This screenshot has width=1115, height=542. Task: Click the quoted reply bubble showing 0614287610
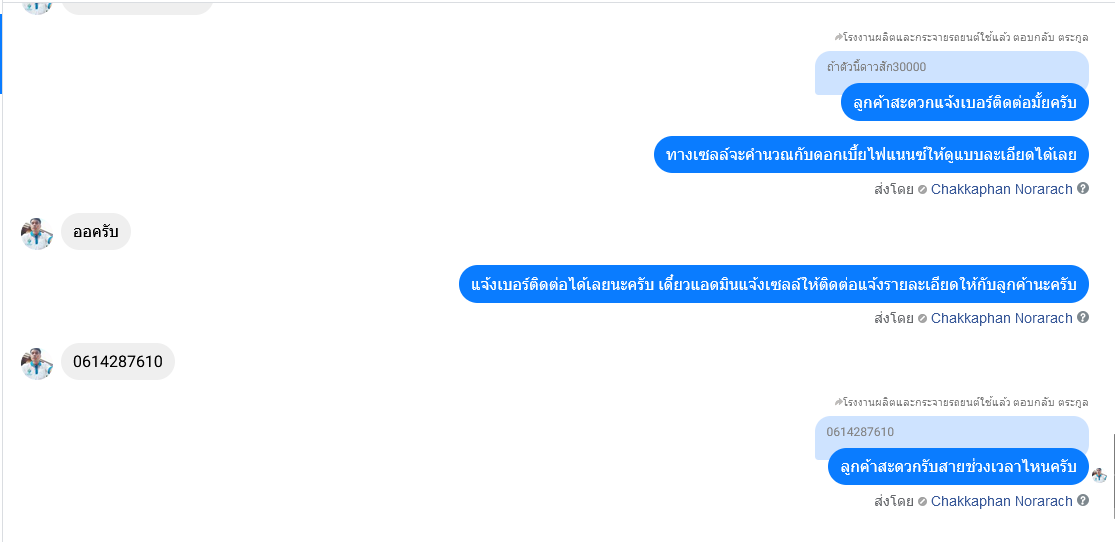coord(951,432)
